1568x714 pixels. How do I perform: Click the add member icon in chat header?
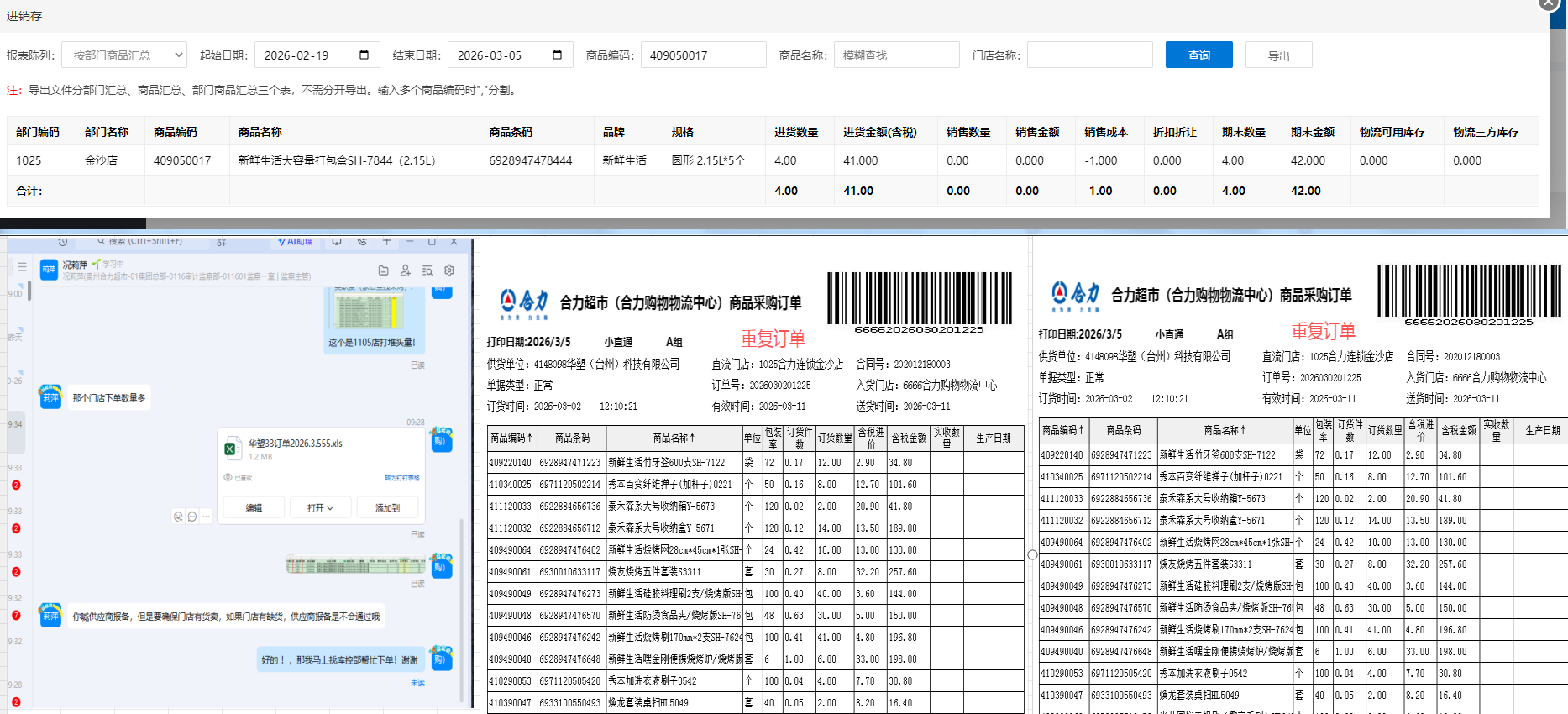tap(405, 270)
